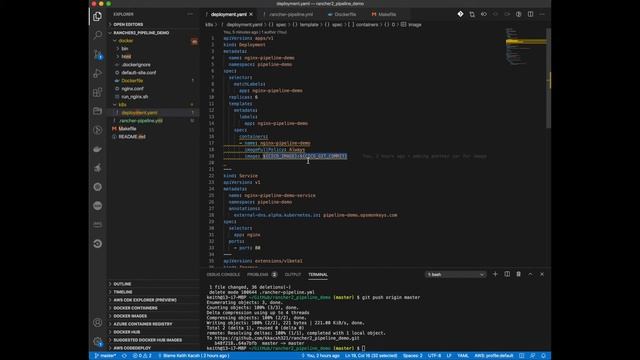Expand the OUTLINE section
This screenshot has height=360, width=640.
tap(122, 284)
